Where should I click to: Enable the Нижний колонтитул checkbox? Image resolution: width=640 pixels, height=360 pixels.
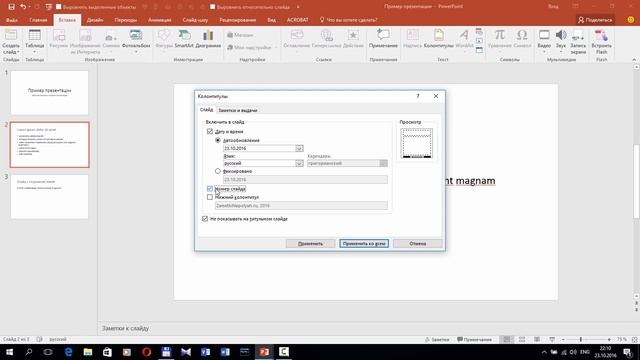210,197
